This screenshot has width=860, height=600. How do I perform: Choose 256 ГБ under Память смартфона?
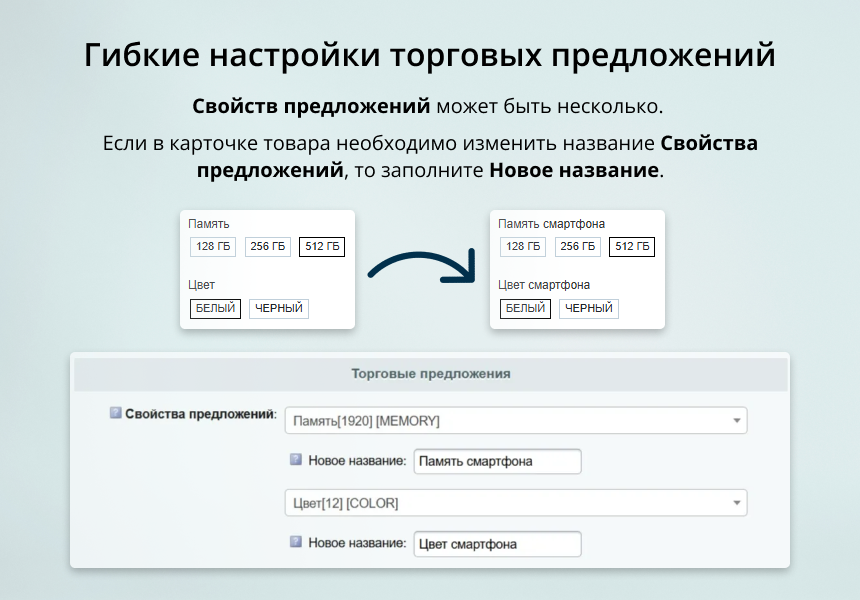[x=578, y=247]
